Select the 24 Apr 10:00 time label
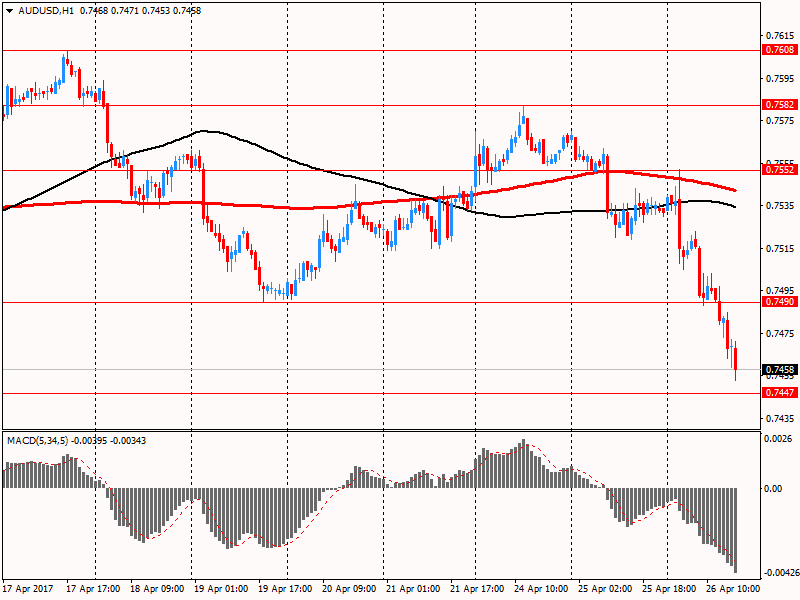Screen dimensions: 800x600 pos(542,590)
